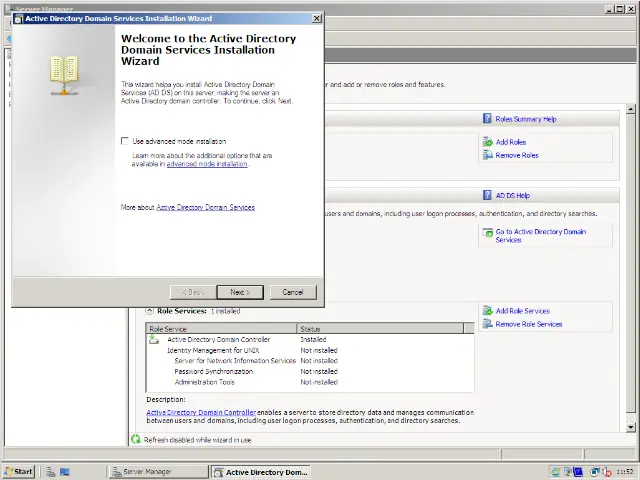Click the AD DS Help icon
The image size is (640, 480).
pos(487,196)
